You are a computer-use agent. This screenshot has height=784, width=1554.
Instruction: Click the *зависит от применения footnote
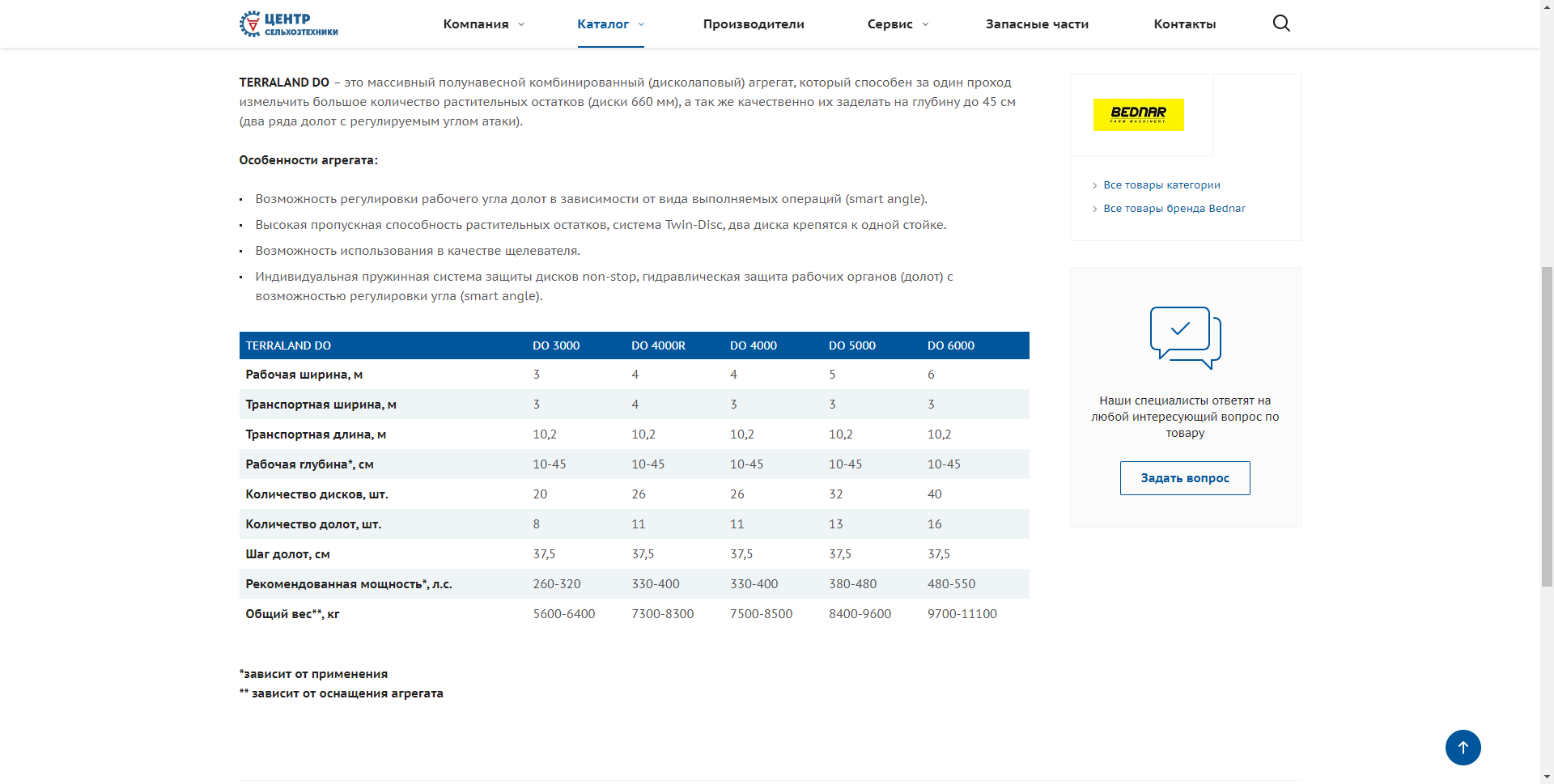(313, 674)
